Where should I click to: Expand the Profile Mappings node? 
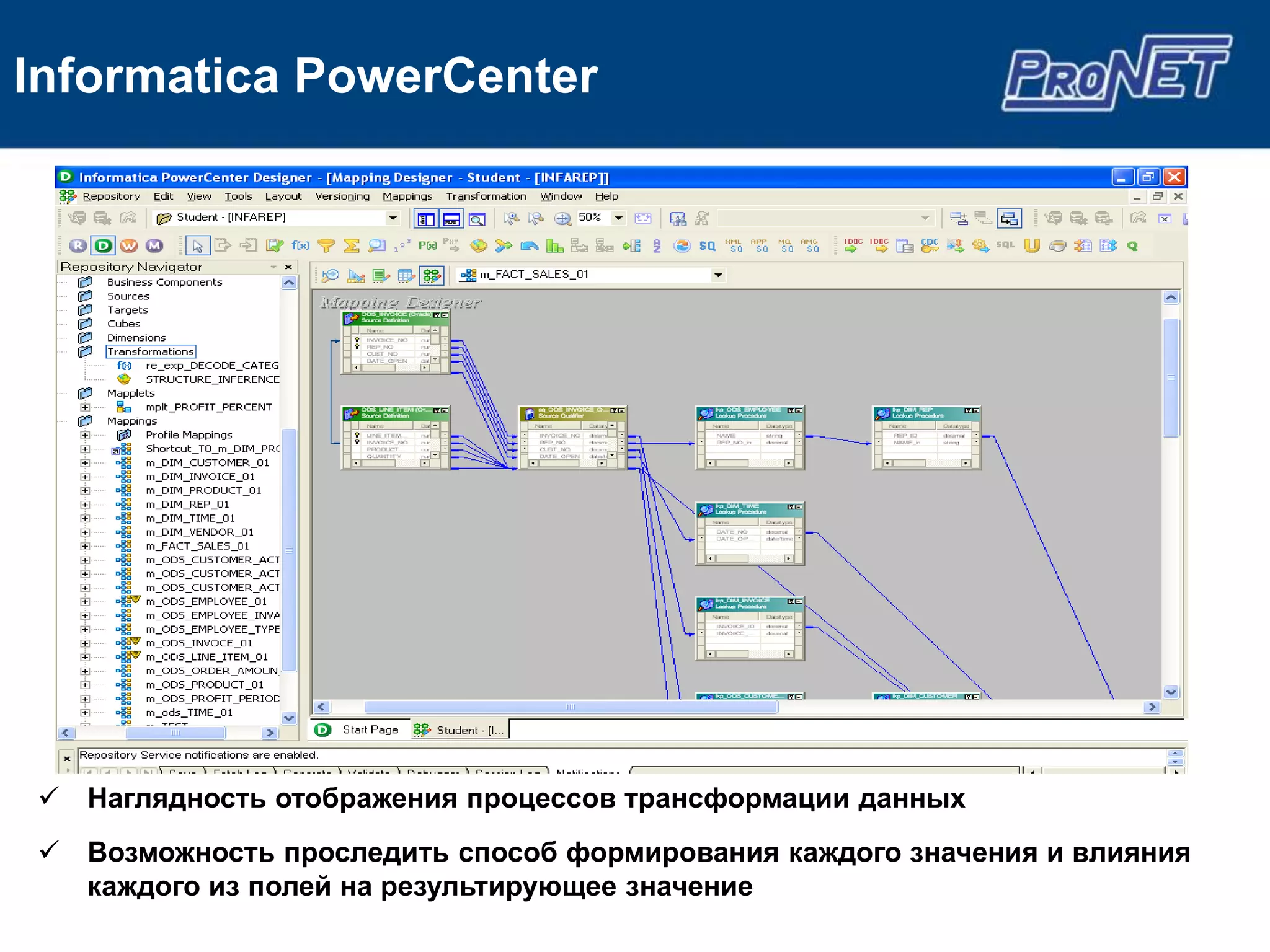tap(85, 435)
